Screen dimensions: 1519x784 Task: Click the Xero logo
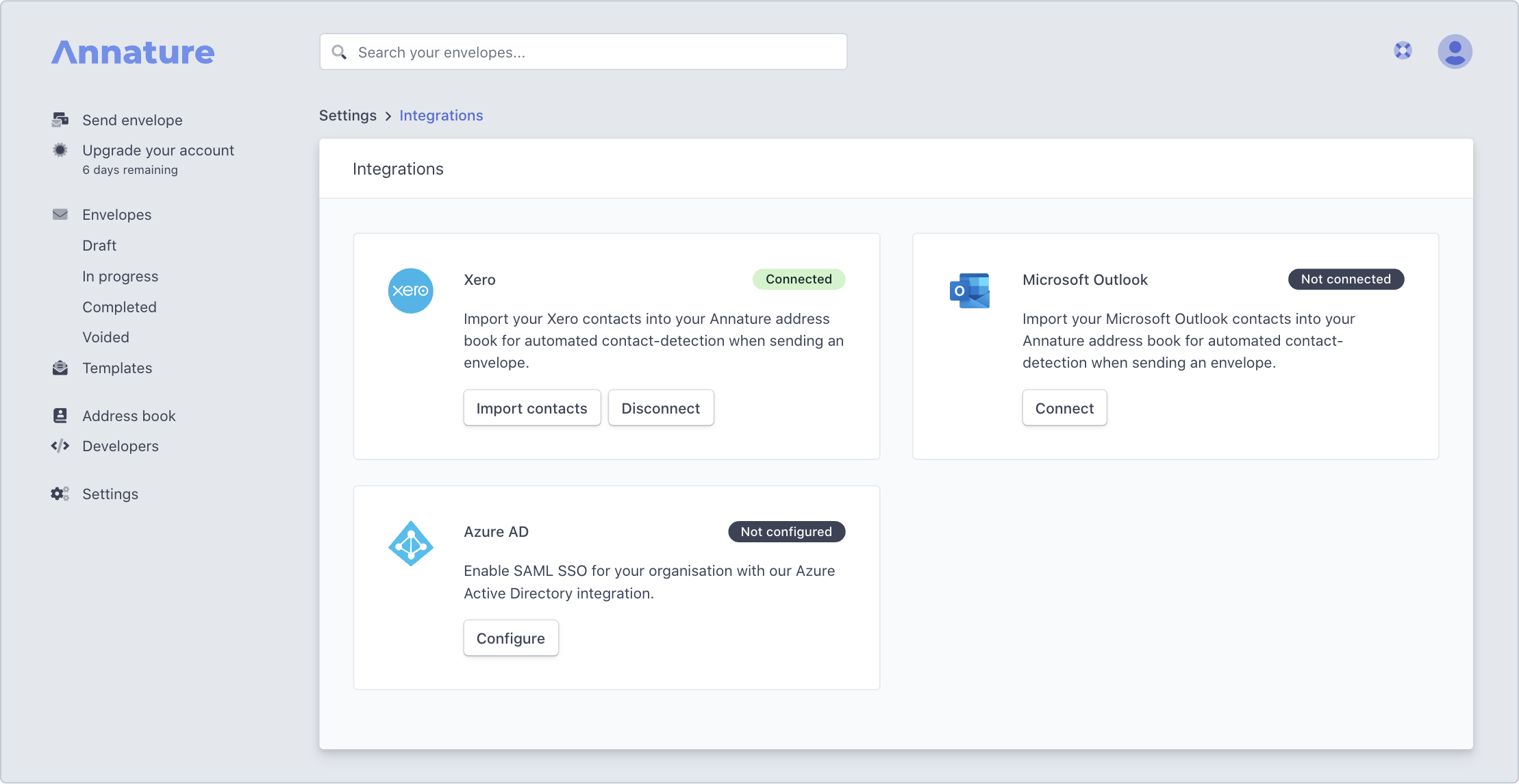coord(410,290)
